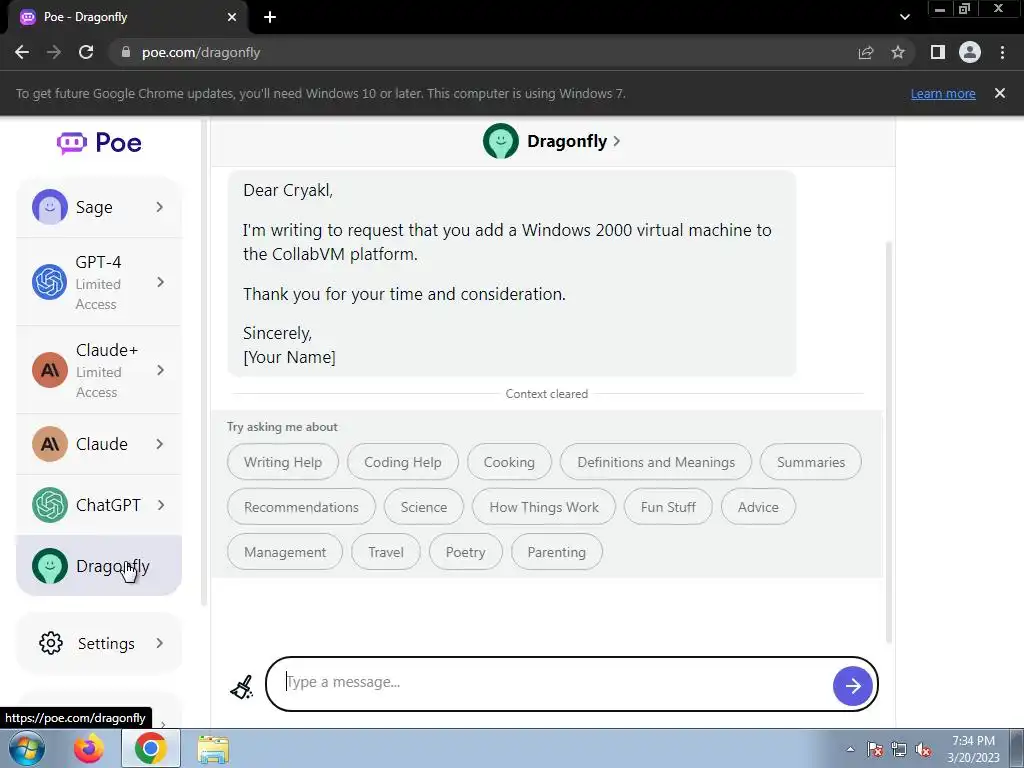
Task: Select the Cooking suggestion chip
Action: pyautogui.click(x=509, y=462)
